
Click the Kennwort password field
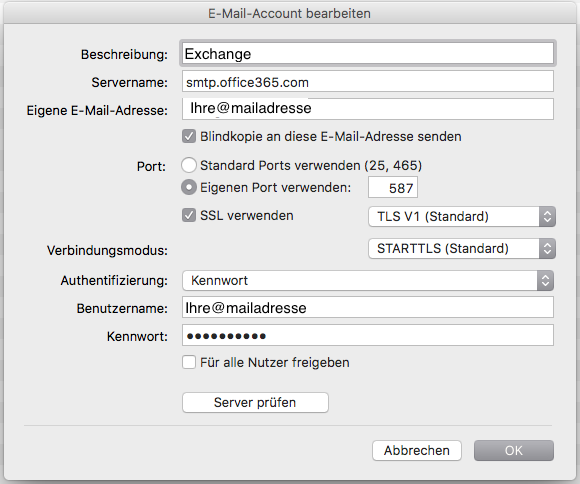(x=368, y=335)
